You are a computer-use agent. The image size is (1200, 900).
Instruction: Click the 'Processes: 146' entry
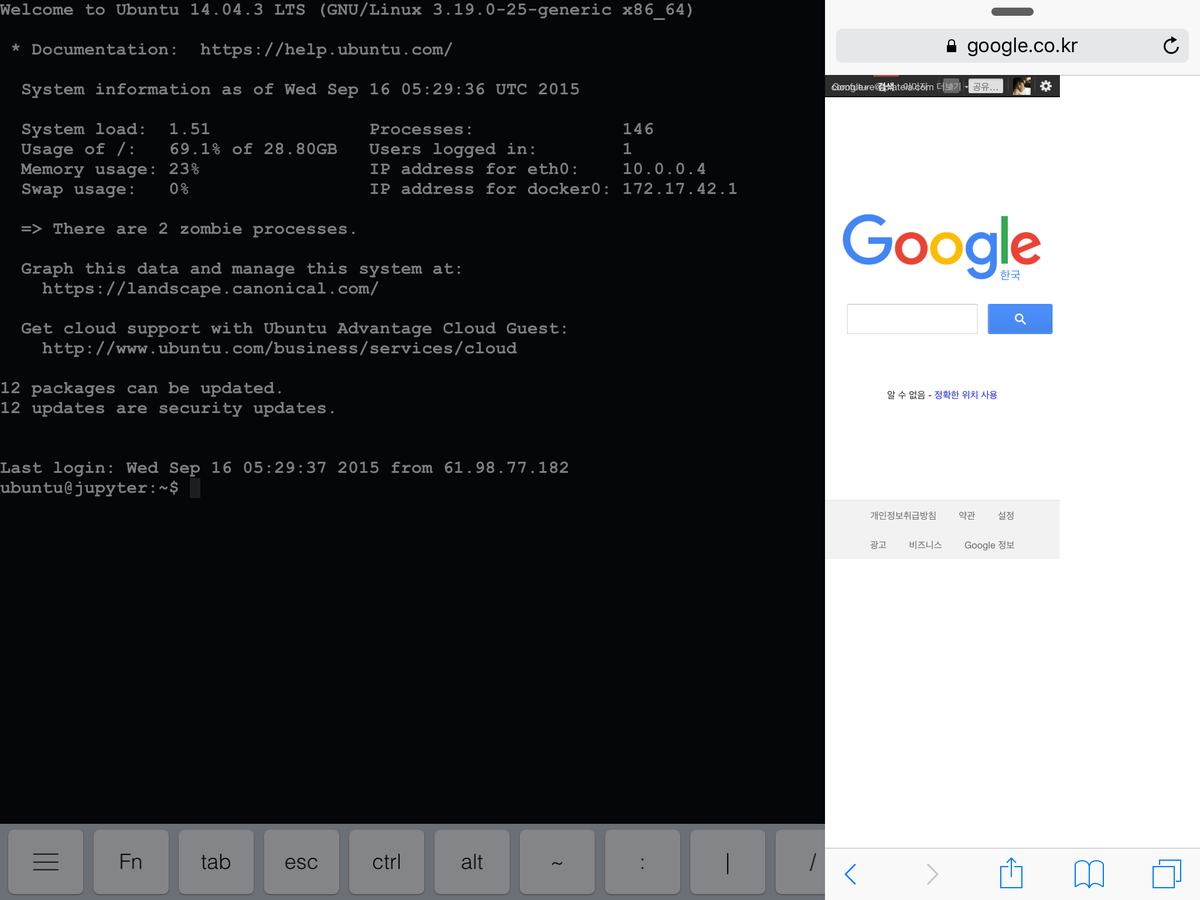511,129
